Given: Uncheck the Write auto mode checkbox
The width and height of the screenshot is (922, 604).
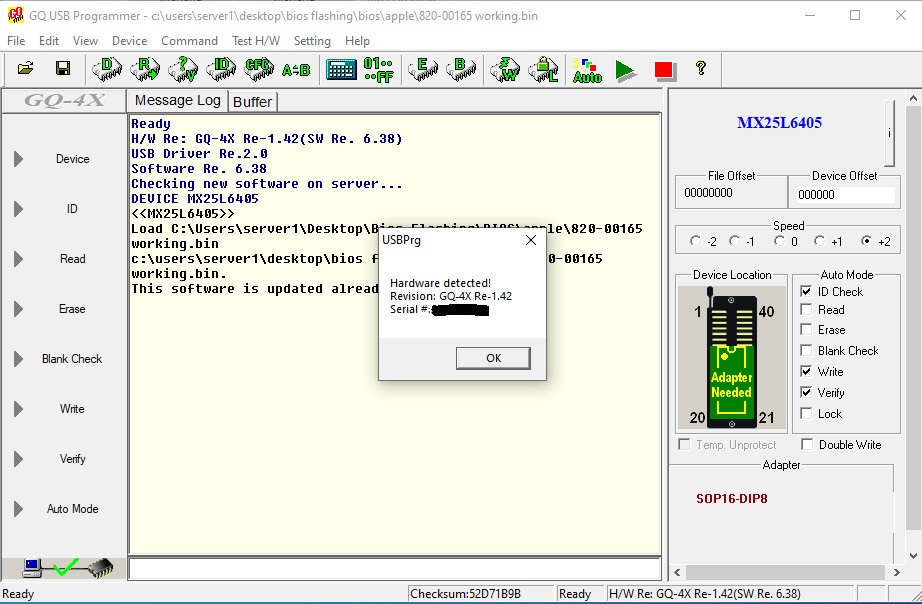Looking at the screenshot, I should point(806,372).
